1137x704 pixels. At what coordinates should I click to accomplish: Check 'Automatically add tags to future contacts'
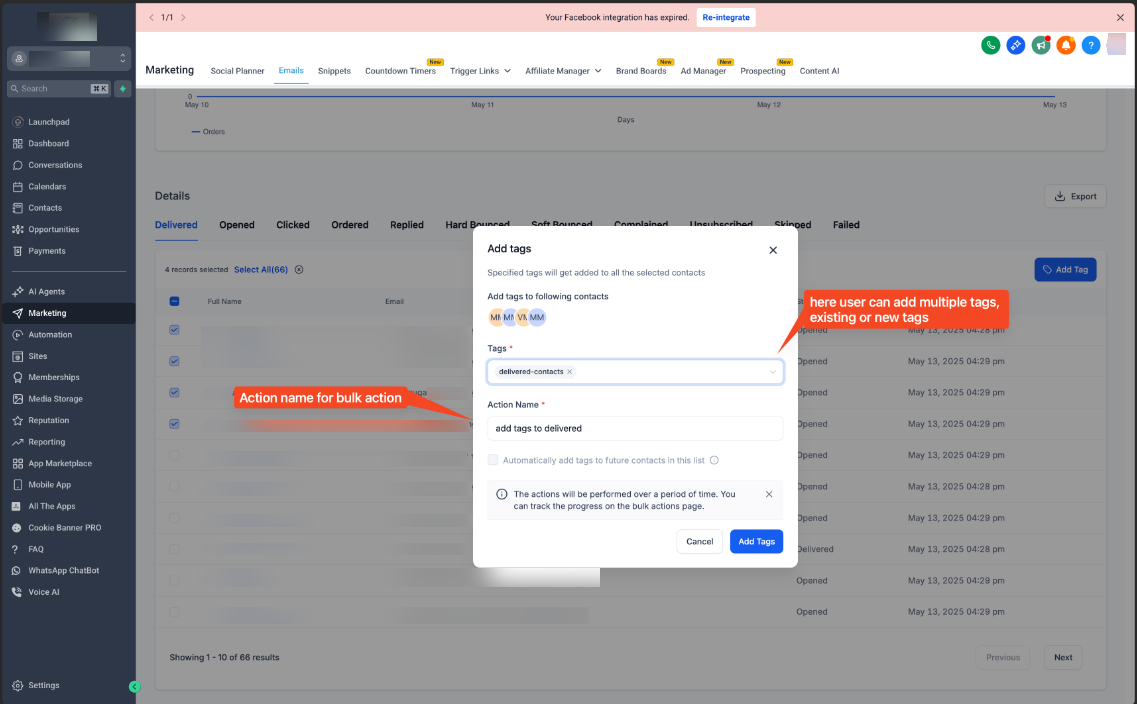(493, 460)
